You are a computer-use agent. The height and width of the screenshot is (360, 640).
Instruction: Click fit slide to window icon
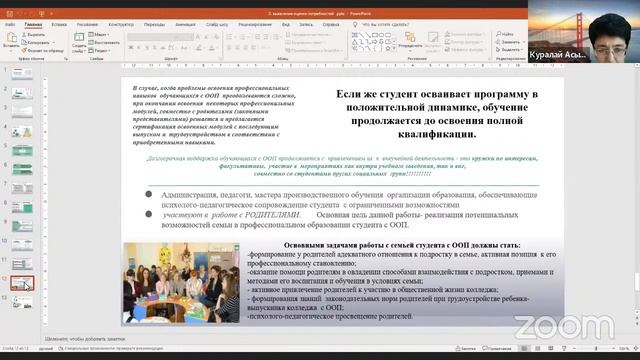[x=636, y=349]
